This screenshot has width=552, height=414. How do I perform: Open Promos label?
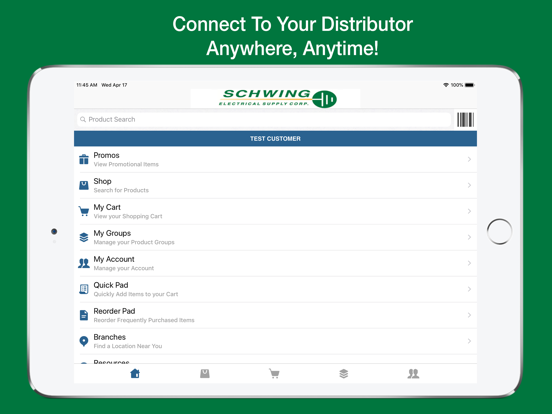tap(106, 155)
